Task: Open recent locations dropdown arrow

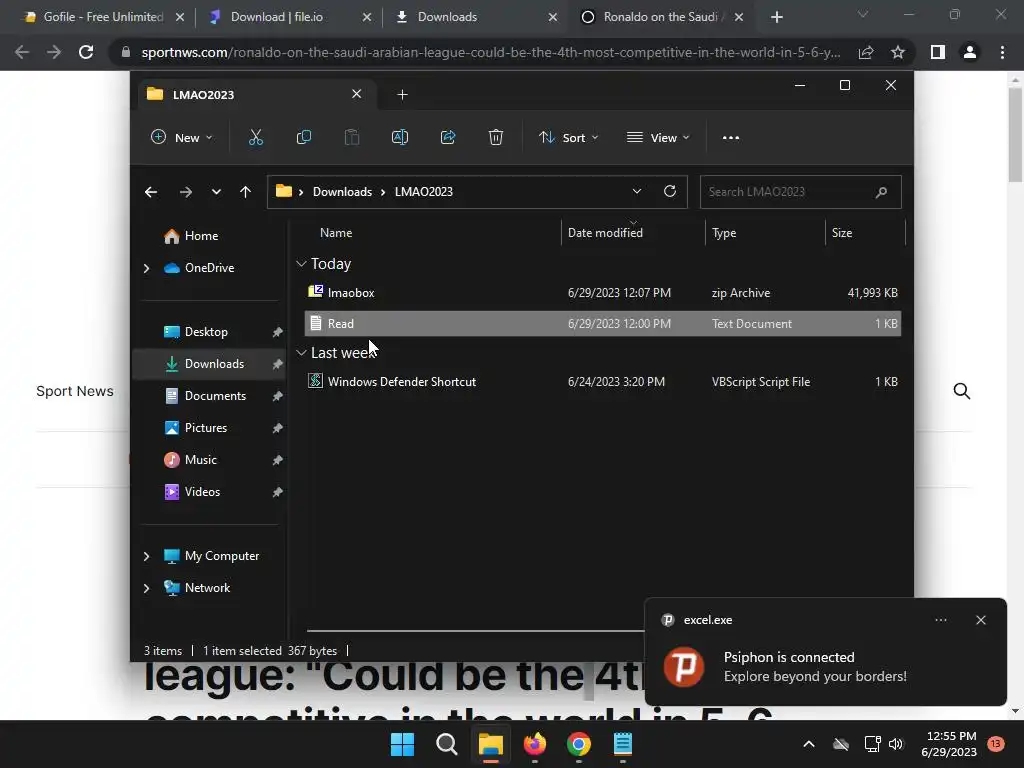Action: tap(216, 192)
